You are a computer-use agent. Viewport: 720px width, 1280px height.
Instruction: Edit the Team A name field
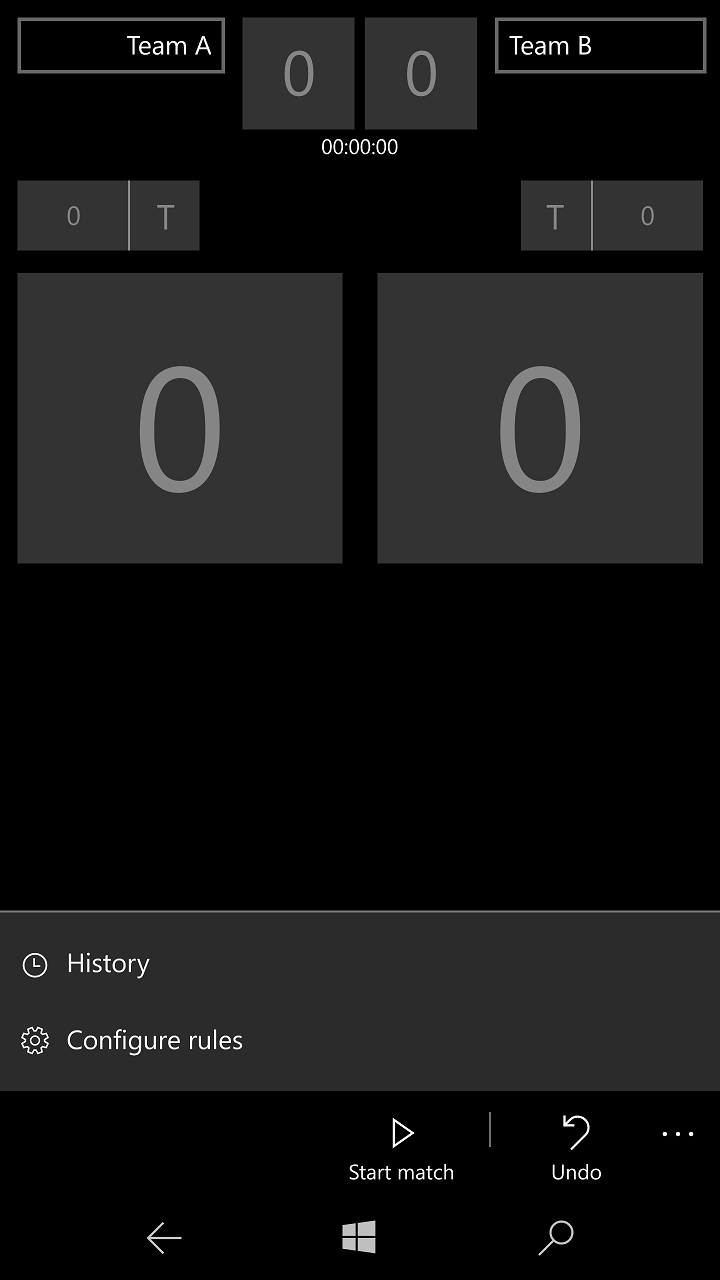(121, 46)
